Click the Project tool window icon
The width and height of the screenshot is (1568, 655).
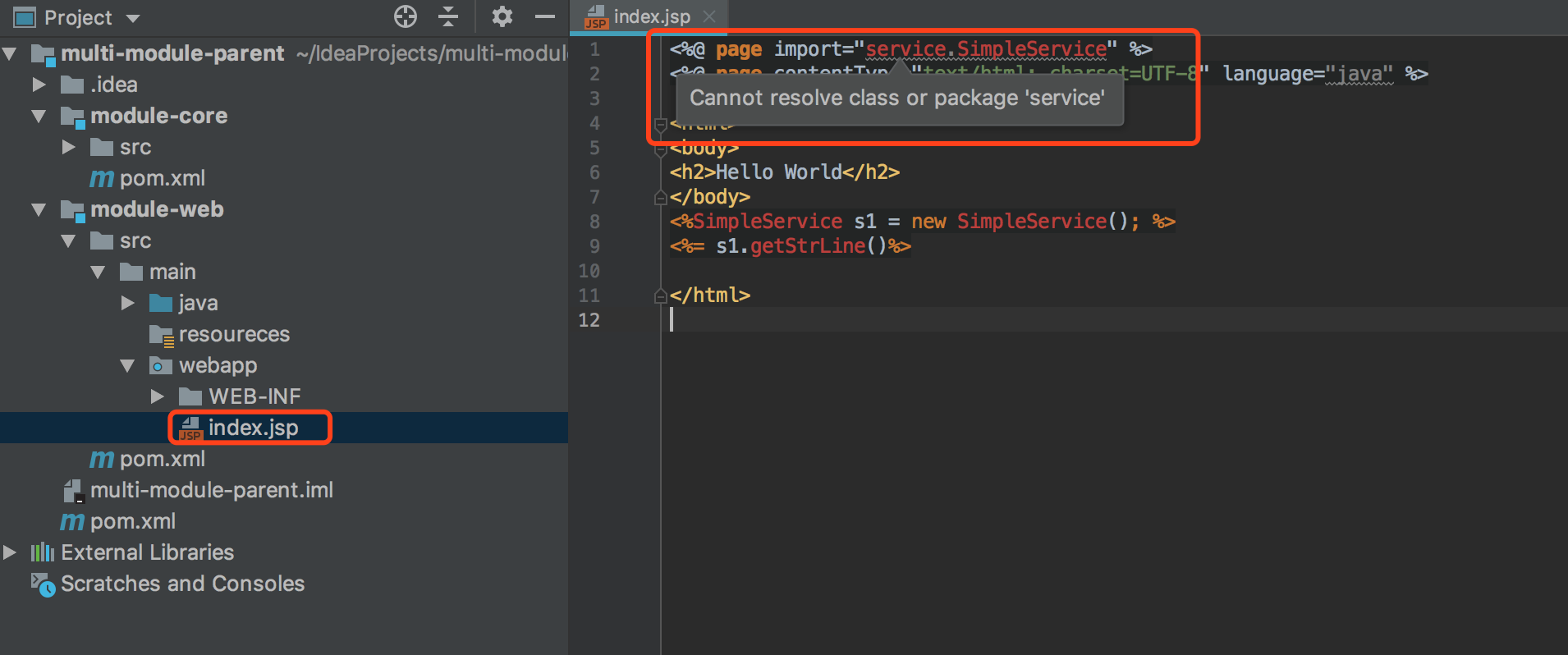pyautogui.click(x=25, y=17)
